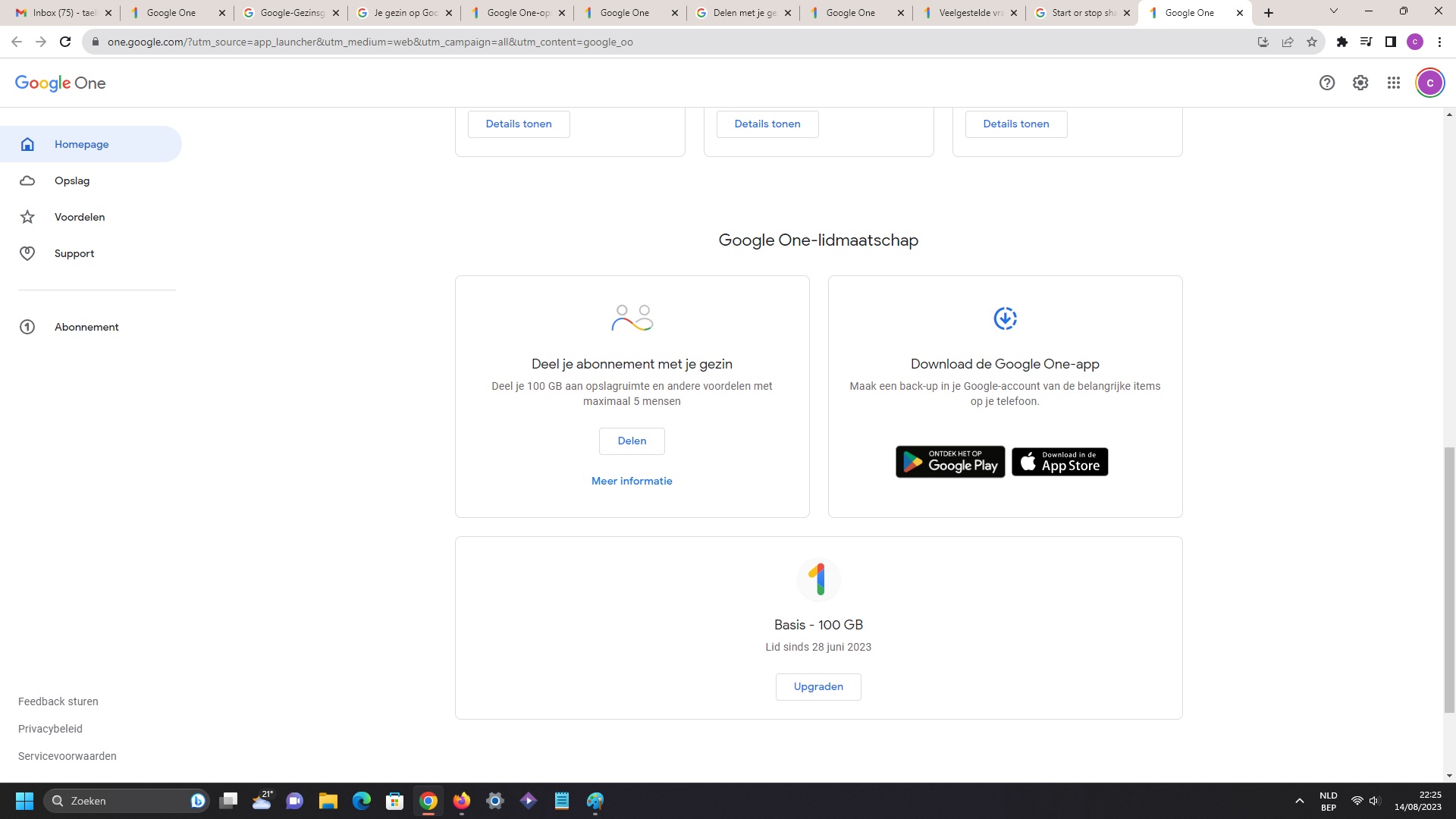Image resolution: width=1456 pixels, height=819 pixels.
Task: Open the Google account avatar menu
Action: pyautogui.click(x=1429, y=83)
